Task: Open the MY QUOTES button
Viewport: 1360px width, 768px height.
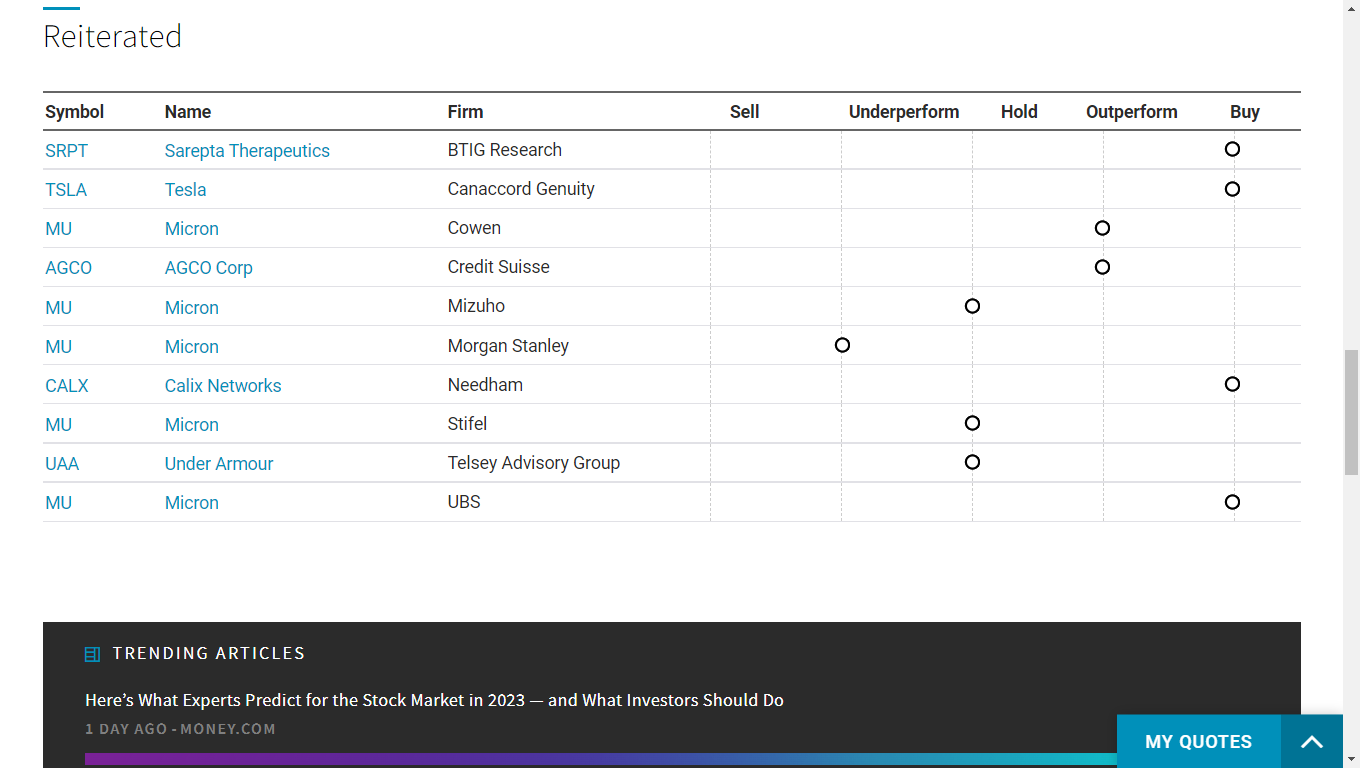Action: (1198, 742)
